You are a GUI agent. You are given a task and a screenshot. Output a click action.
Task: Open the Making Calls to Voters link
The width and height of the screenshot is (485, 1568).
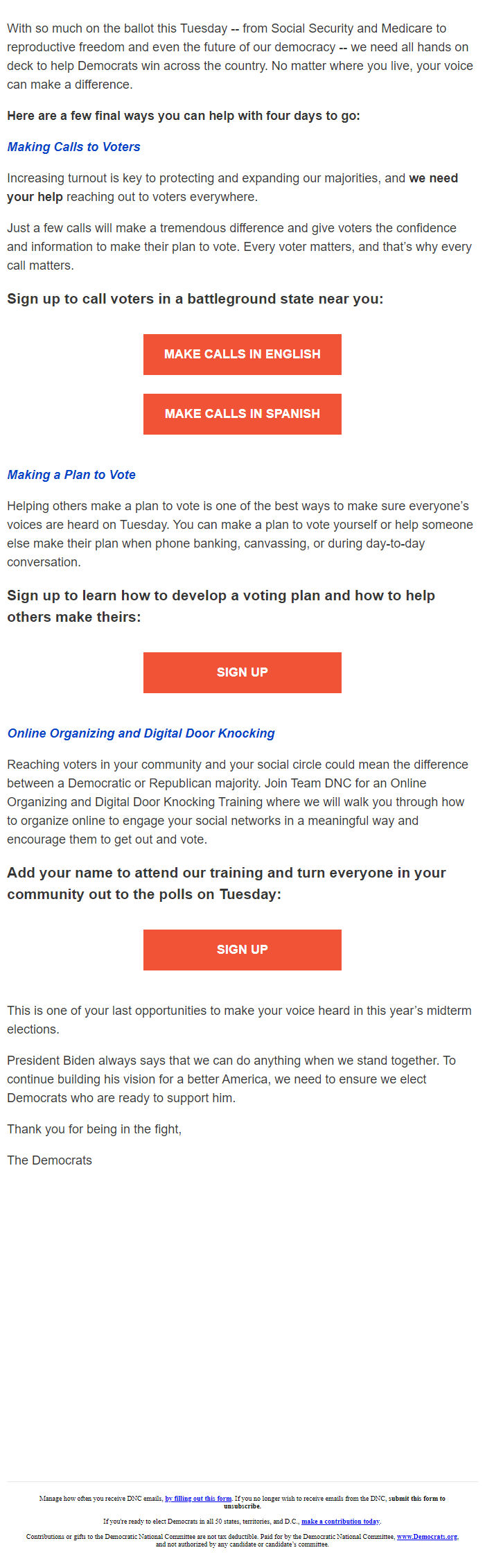pyautogui.click(x=73, y=147)
